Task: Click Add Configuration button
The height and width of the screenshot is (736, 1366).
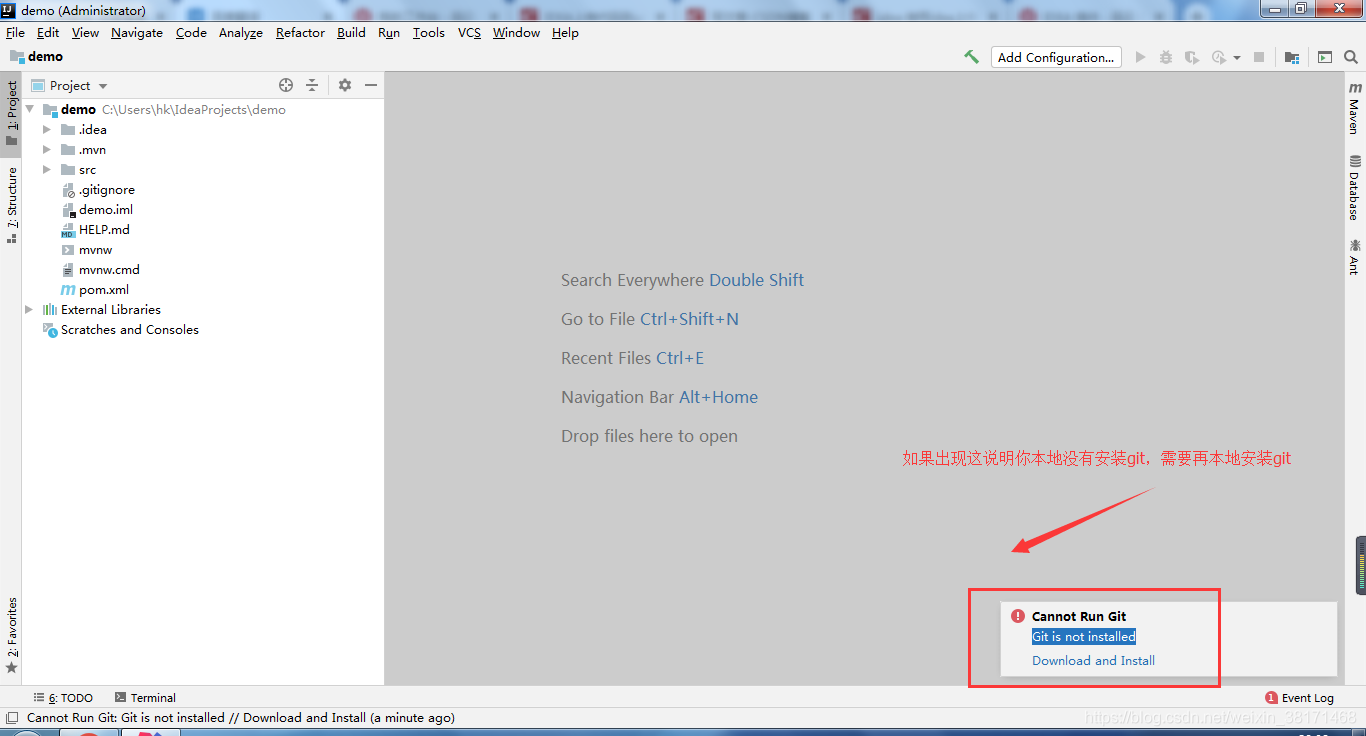Action: pyautogui.click(x=1056, y=57)
